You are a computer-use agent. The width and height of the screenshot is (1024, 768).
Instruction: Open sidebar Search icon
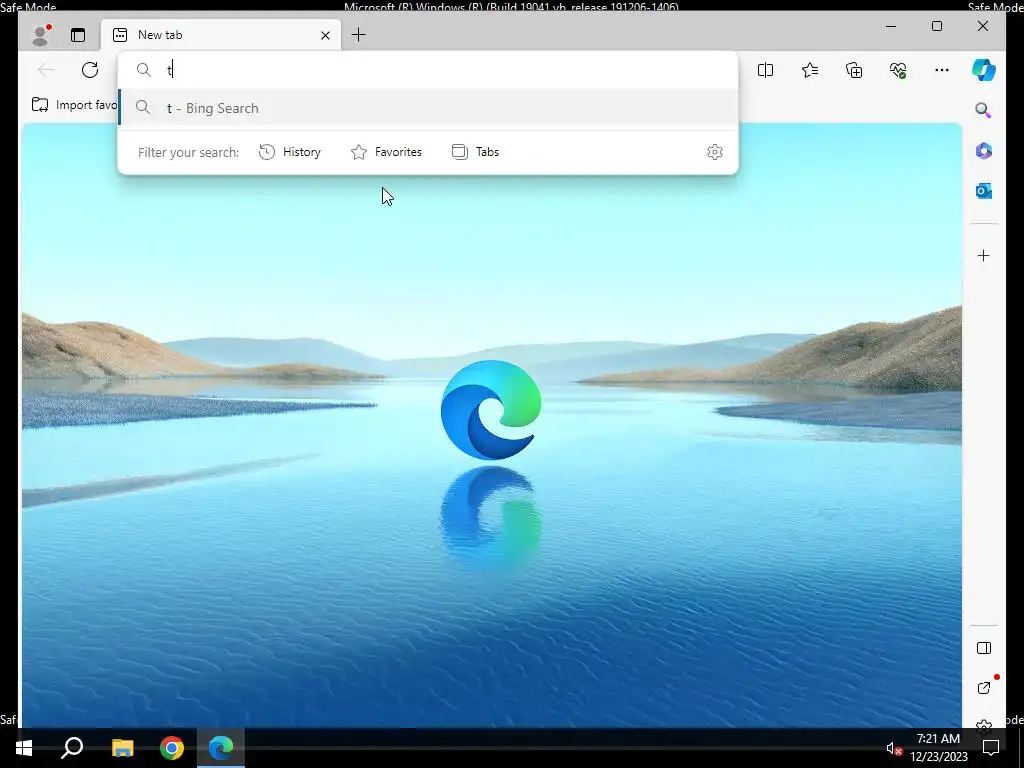pyautogui.click(x=984, y=110)
